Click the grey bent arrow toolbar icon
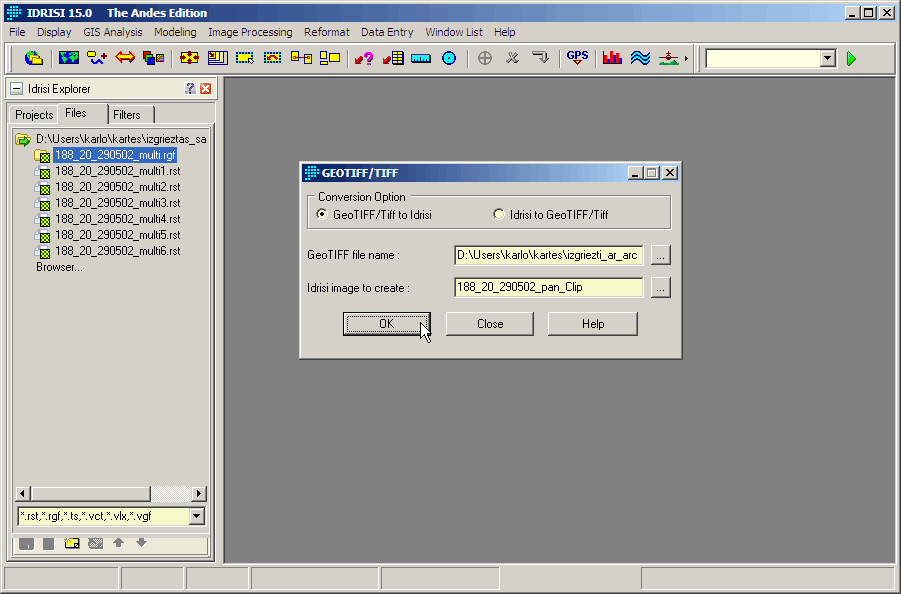901x594 pixels. (x=540, y=58)
